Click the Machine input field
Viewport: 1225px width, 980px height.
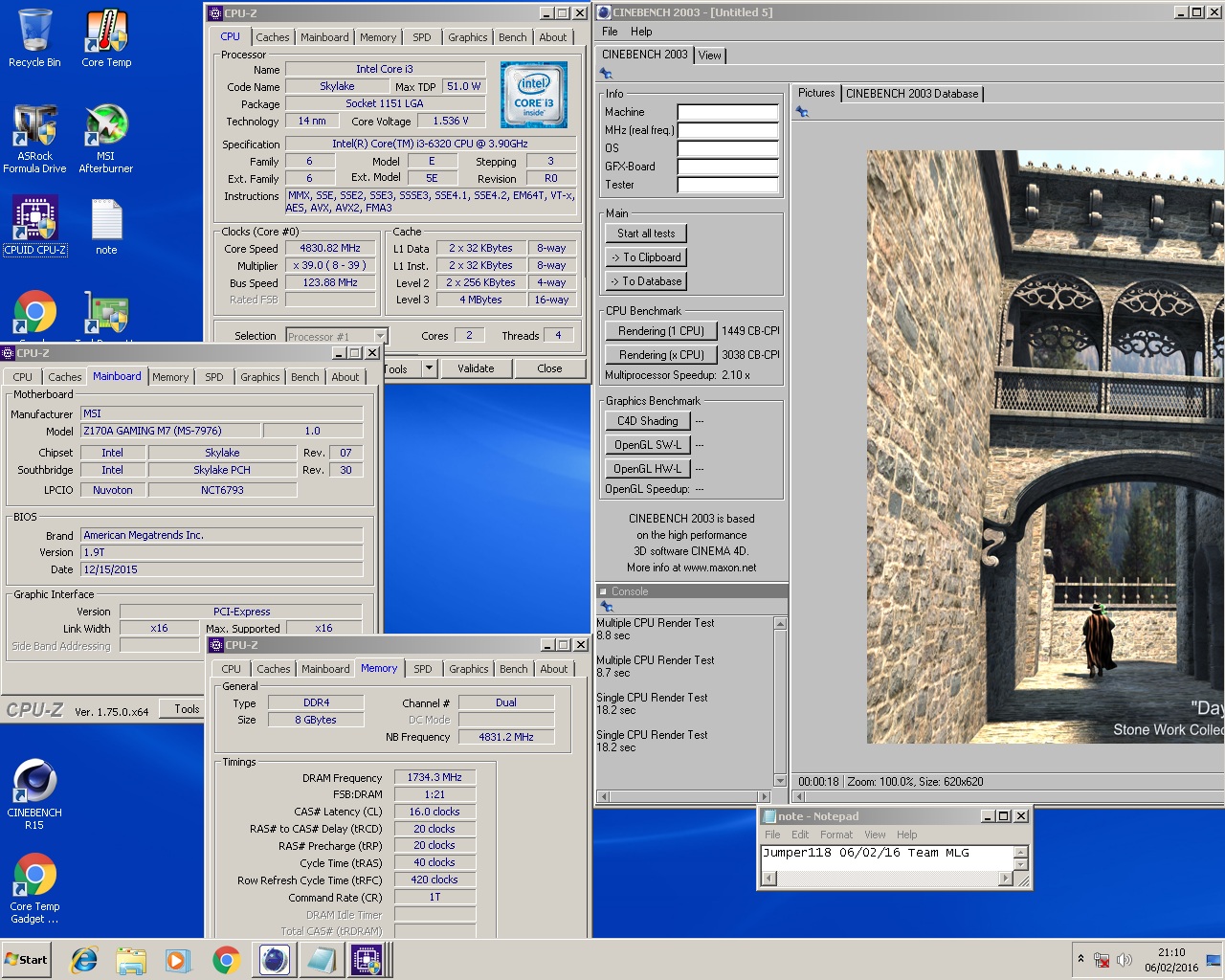[727, 112]
